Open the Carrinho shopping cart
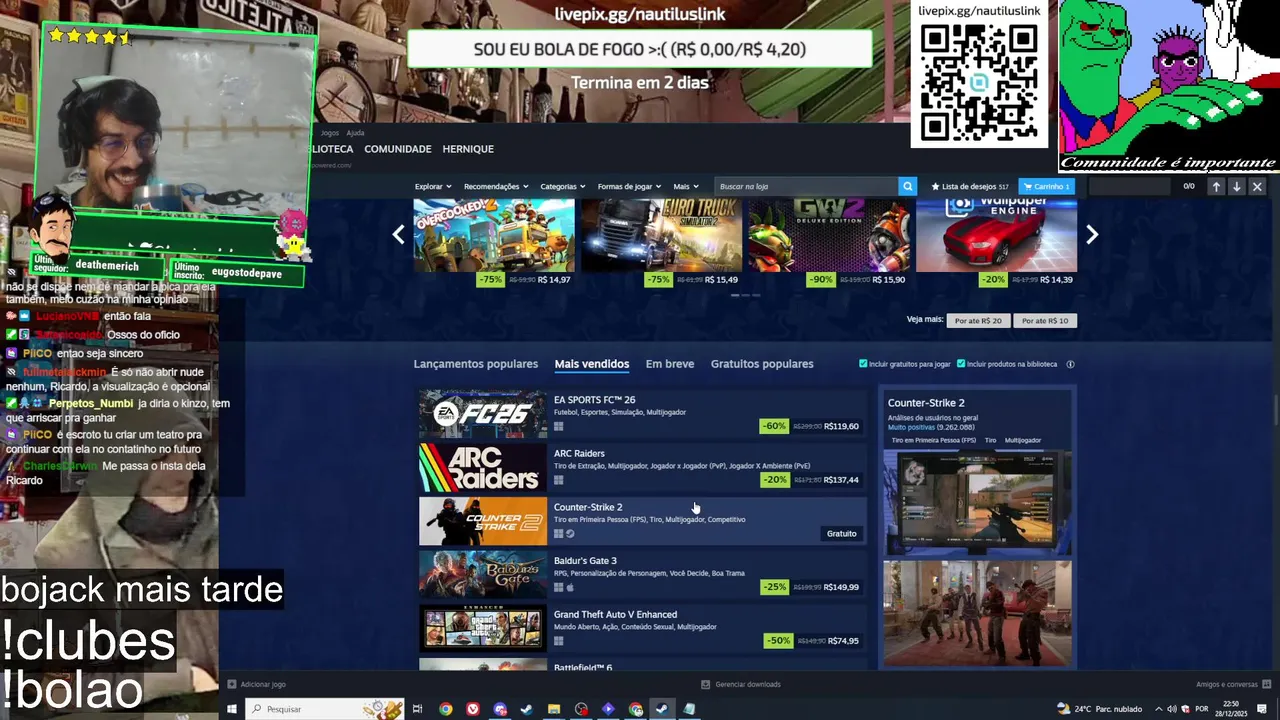 click(x=1046, y=186)
